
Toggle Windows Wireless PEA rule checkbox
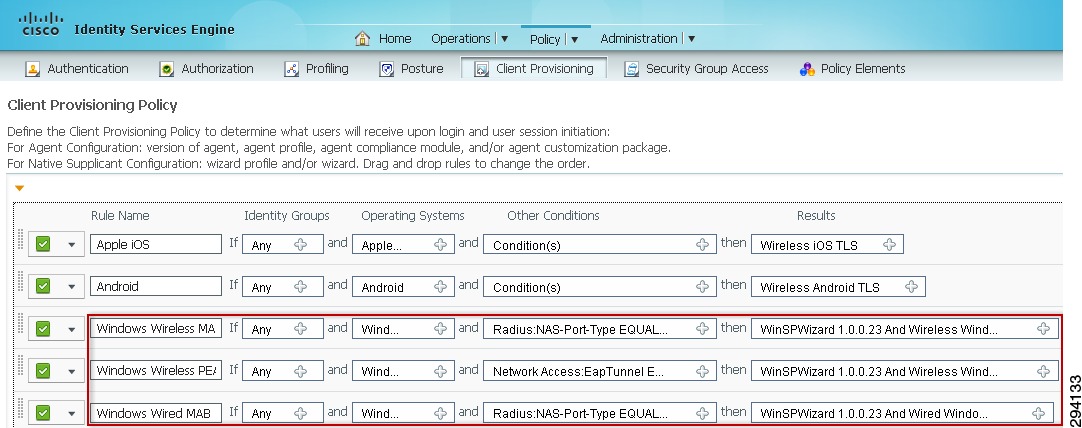[43, 371]
